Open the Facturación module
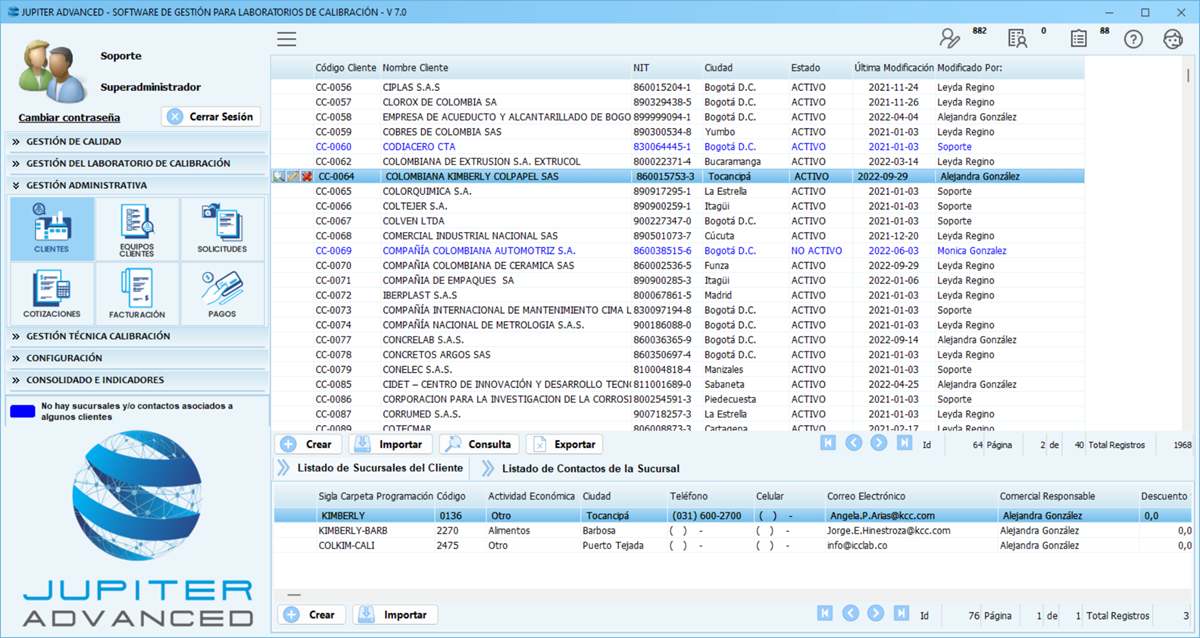The image size is (1200, 638). pyautogui.click(x=137, y=293)
